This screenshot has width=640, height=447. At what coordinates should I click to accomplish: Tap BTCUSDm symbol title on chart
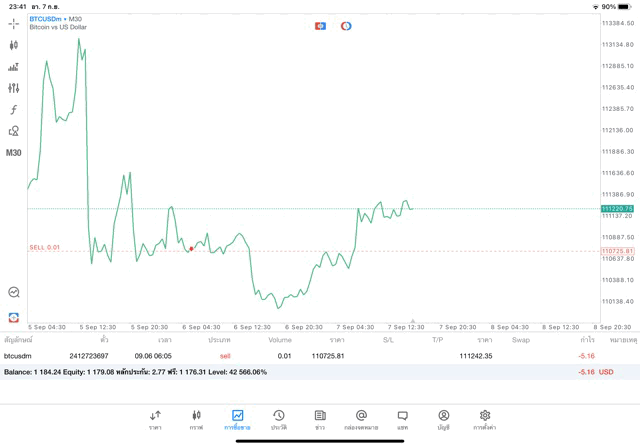(55, 18)
